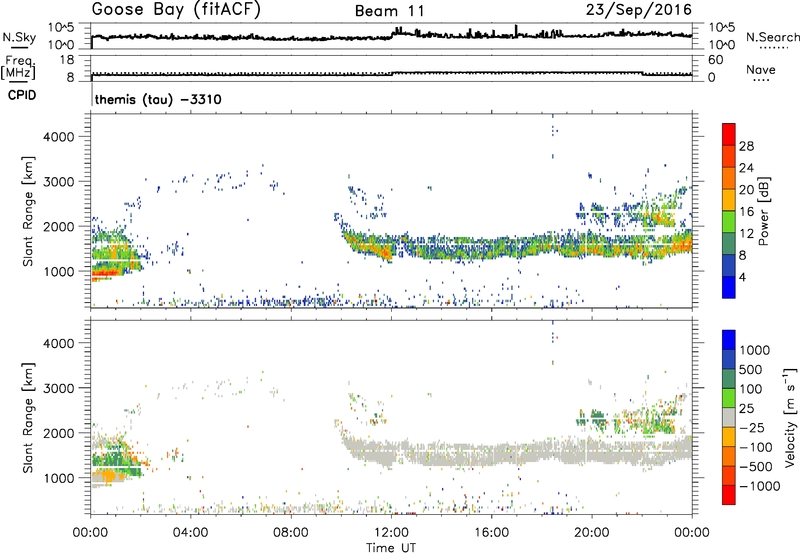Click the 12 dB colorbar label
The image size is (800, 554).
click(746, 233)
